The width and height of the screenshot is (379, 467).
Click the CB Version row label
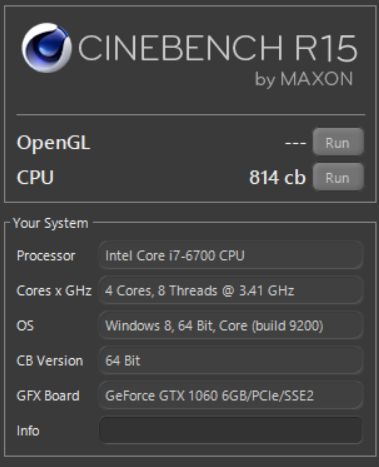tap(50, 361)
